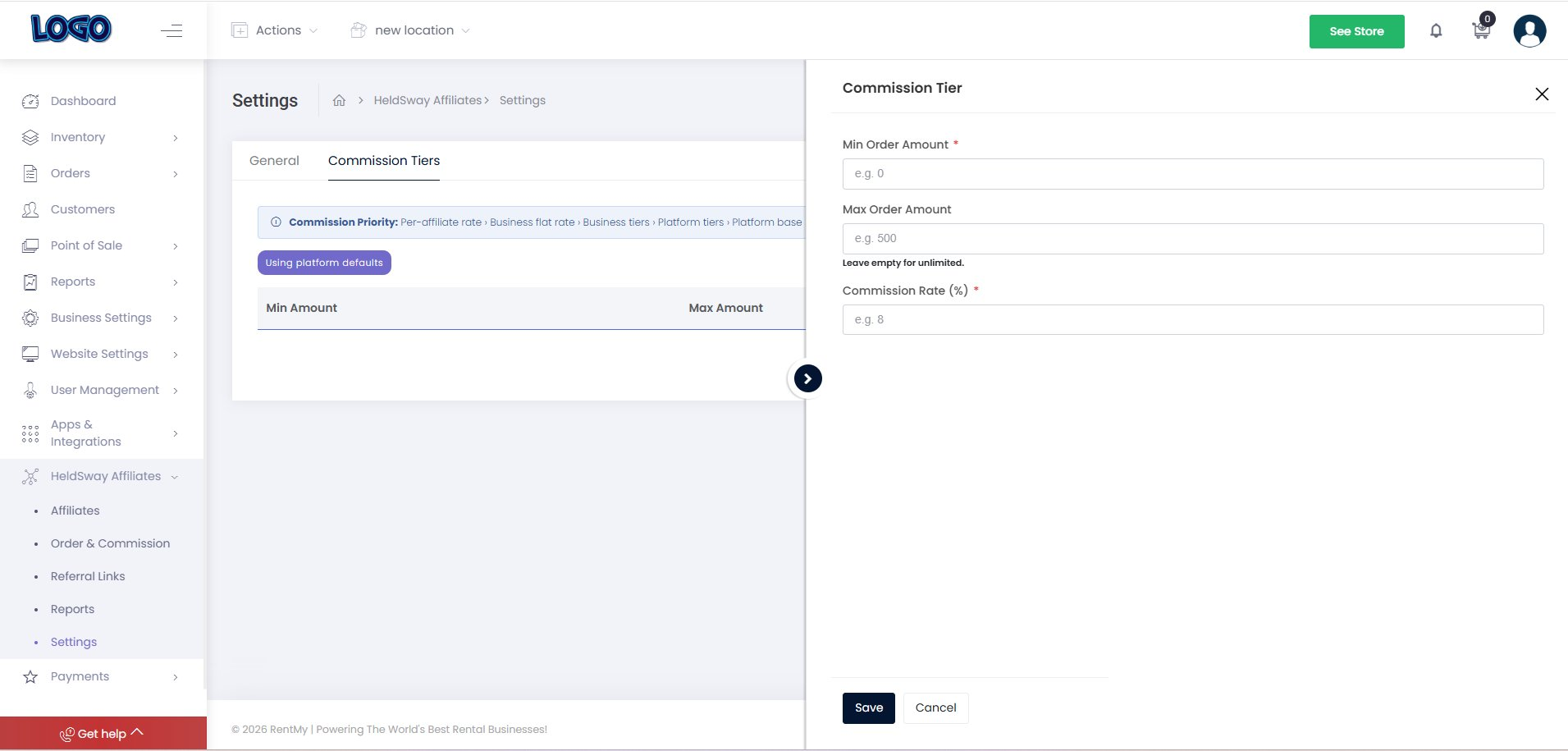Click the Customers people icon

pos(30,209)
